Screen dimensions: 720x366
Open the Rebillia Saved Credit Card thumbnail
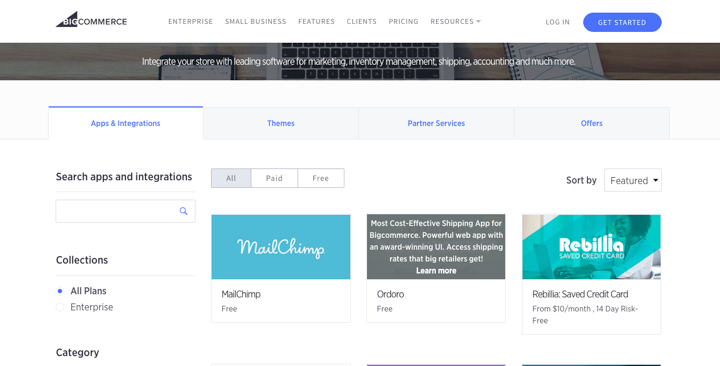point(591,247)
